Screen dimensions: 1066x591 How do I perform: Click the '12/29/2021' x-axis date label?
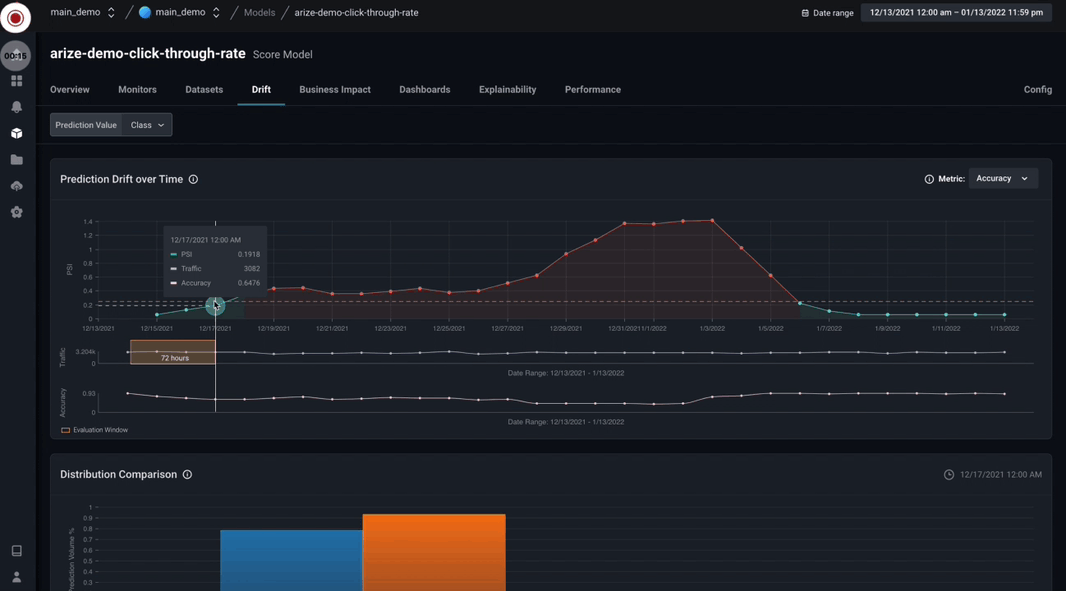(566, 328)
